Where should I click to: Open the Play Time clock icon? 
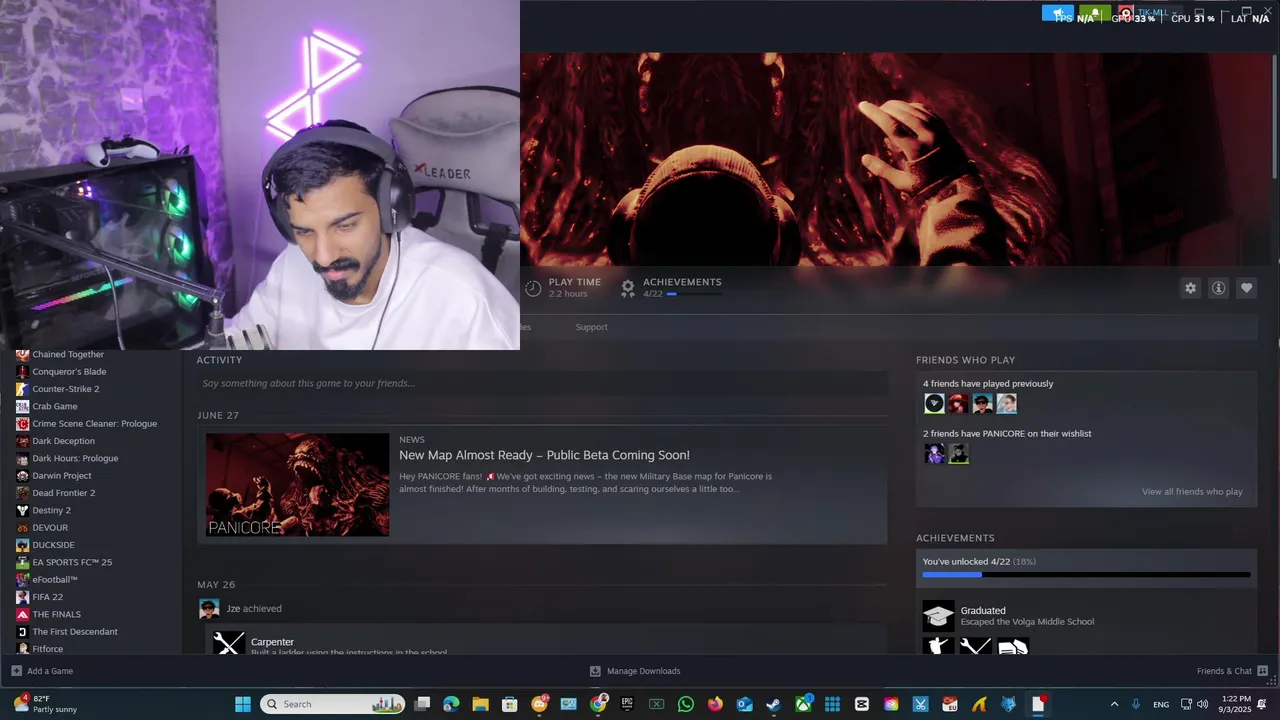pyautogui.click(x=533, y=288)
